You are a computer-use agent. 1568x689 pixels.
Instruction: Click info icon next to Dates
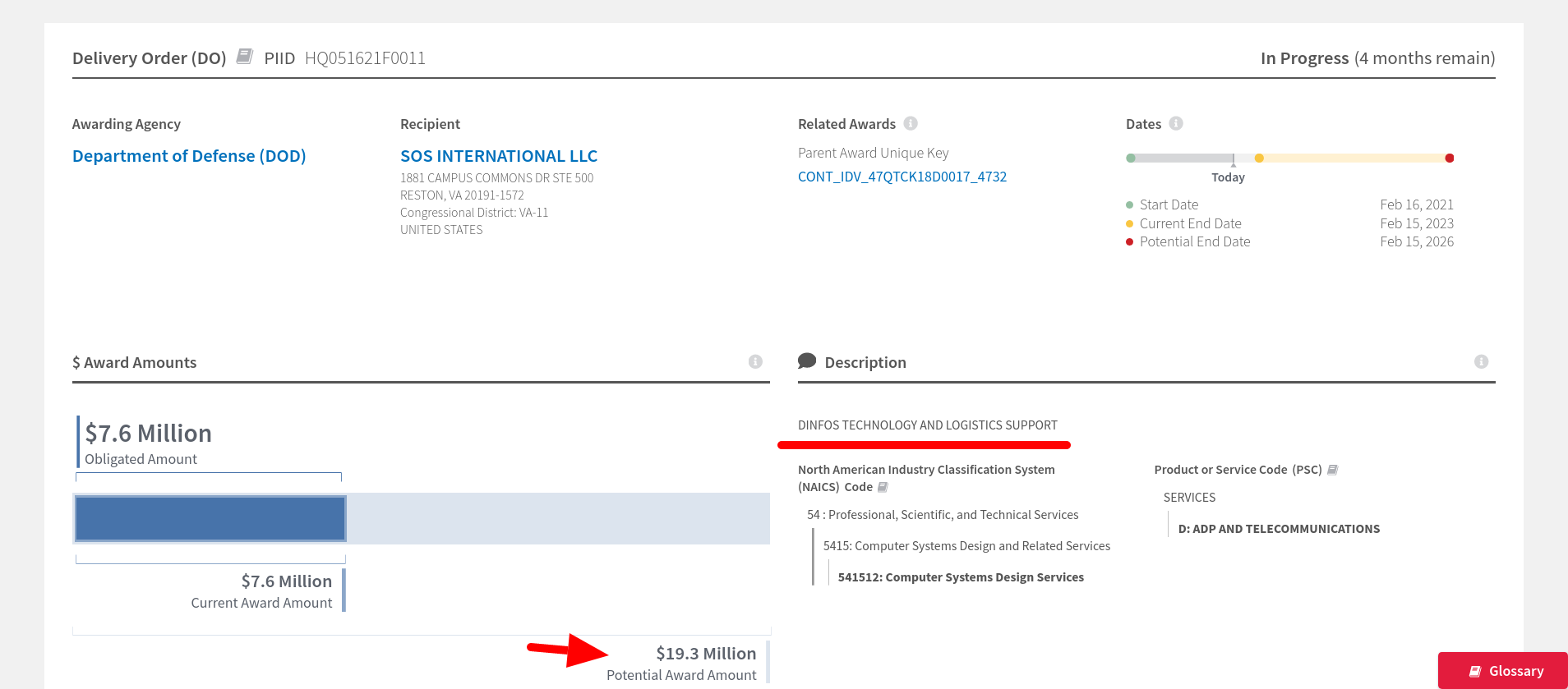point(1176,123)
